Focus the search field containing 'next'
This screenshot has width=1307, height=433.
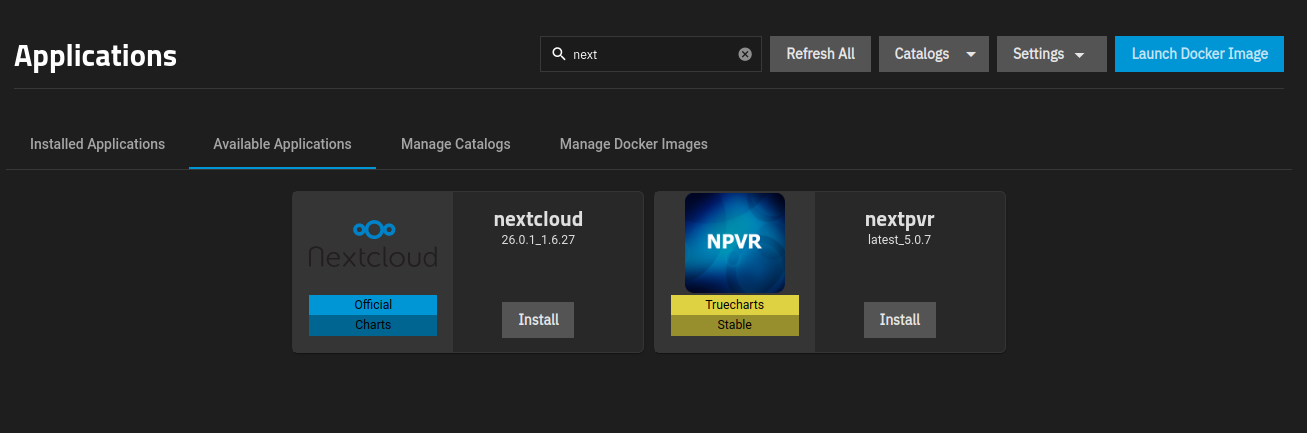click(x=650, y=54)
